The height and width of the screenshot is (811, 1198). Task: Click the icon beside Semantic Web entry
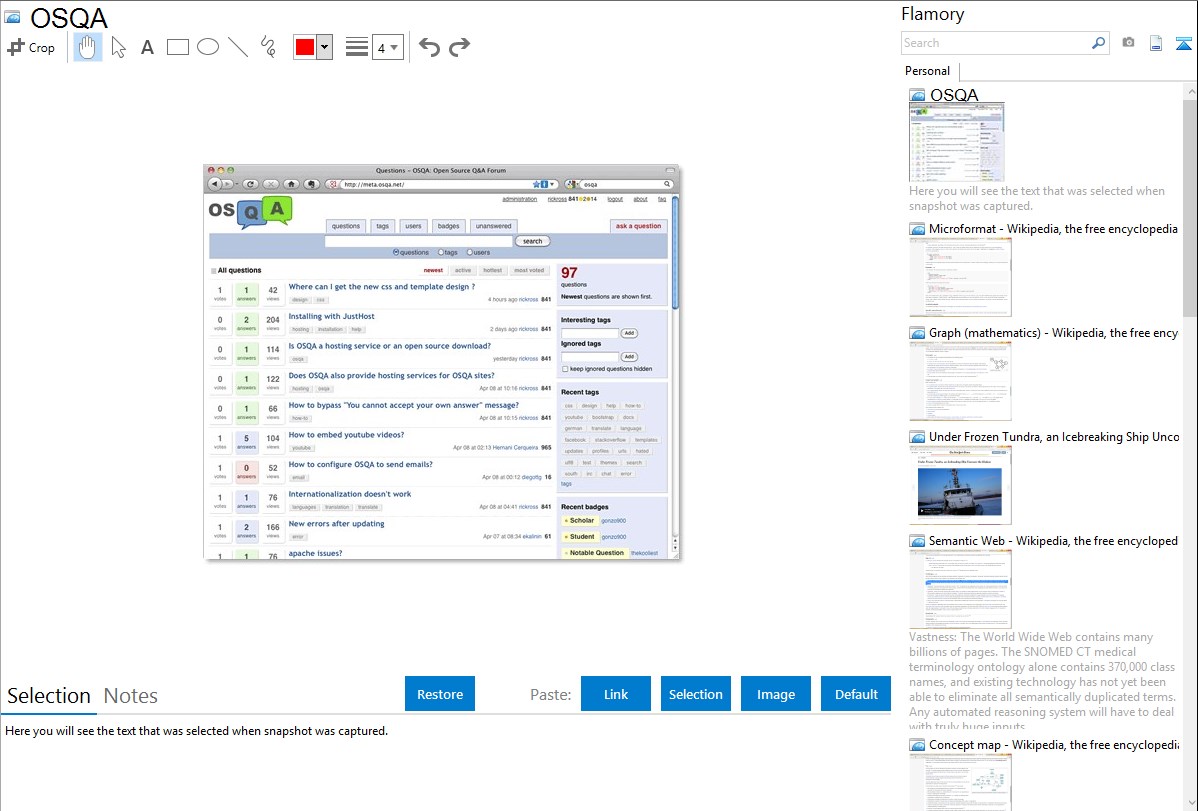click(x=917, y=540)
